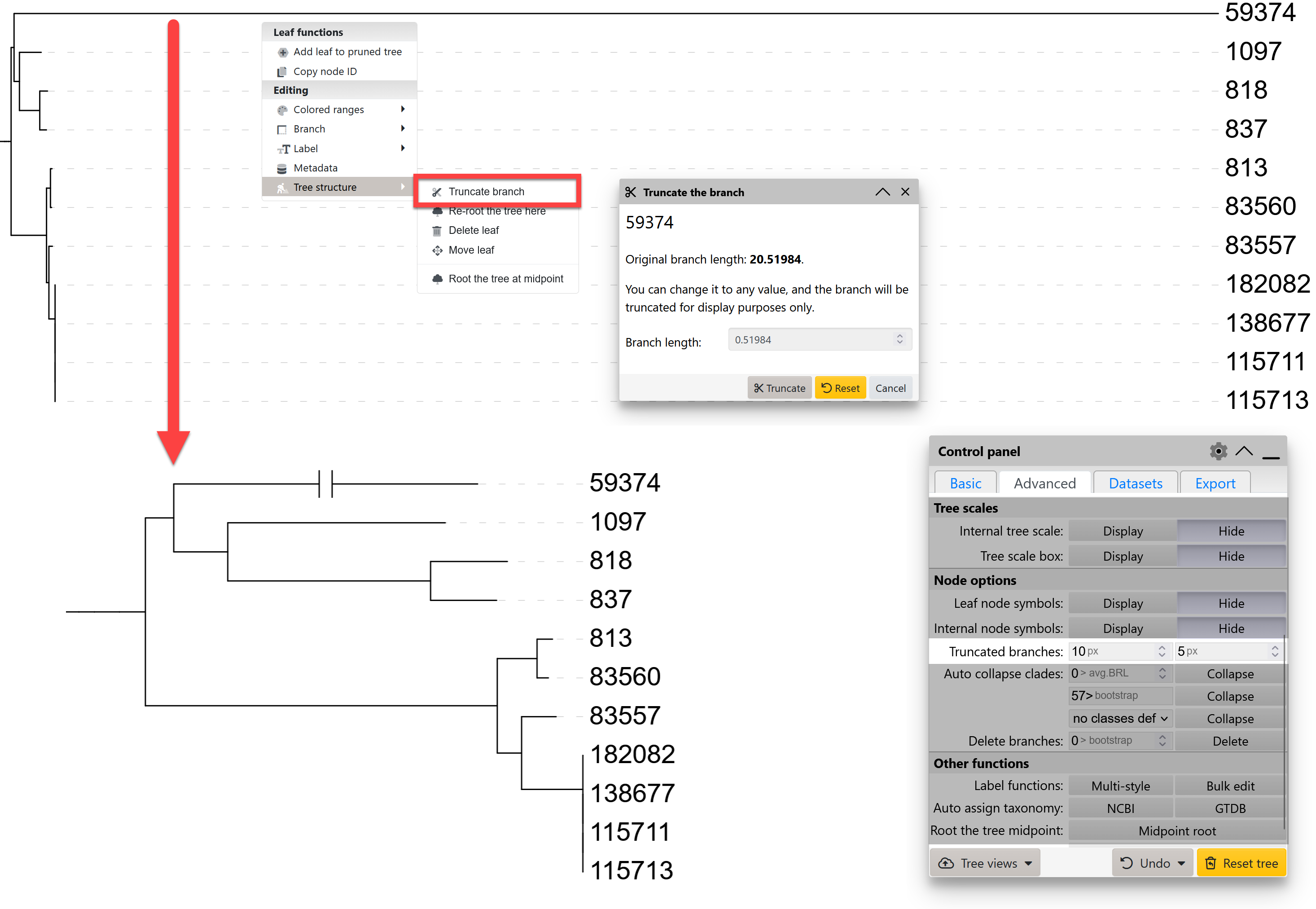Image resolution: width=1316 pixels, height=909 pixels.
Task: Select the Truncate branch menu entry
Action: coord(486,192)
